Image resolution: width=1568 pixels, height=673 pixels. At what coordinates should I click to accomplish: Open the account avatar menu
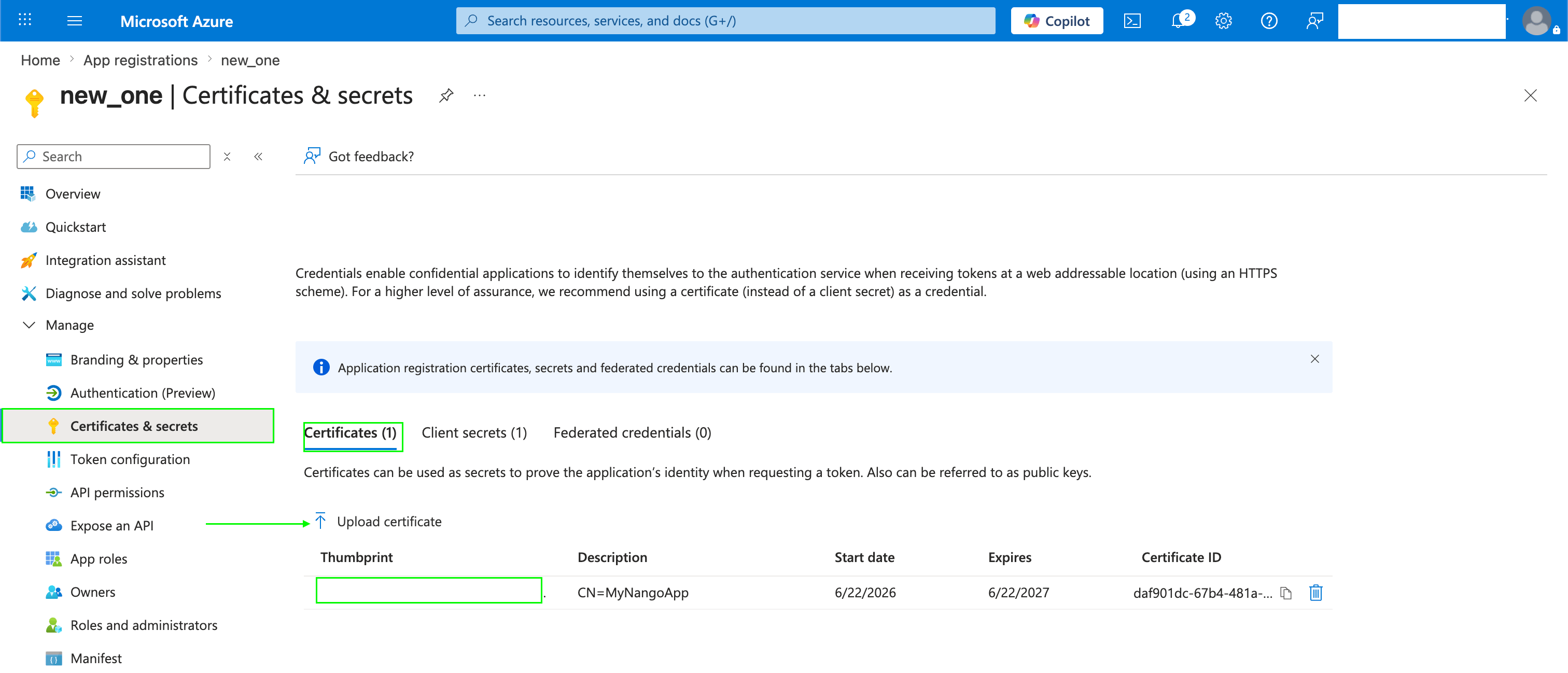1537,21
